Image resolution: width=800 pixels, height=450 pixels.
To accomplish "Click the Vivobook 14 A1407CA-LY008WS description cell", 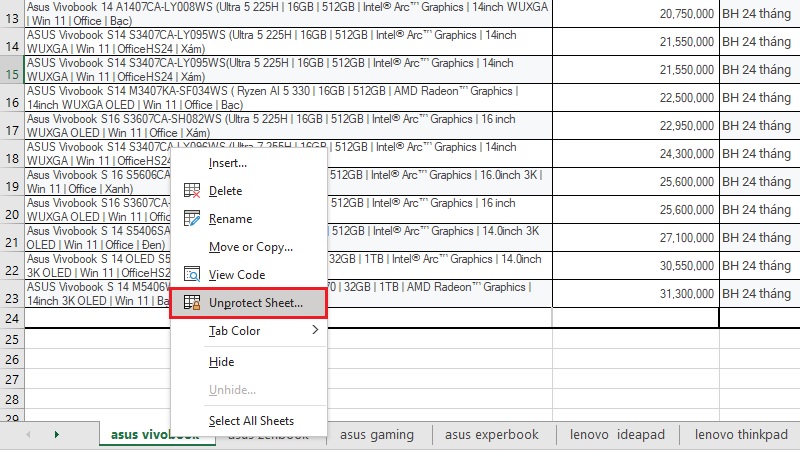I will pyautogui.click(x=289, y=14).
